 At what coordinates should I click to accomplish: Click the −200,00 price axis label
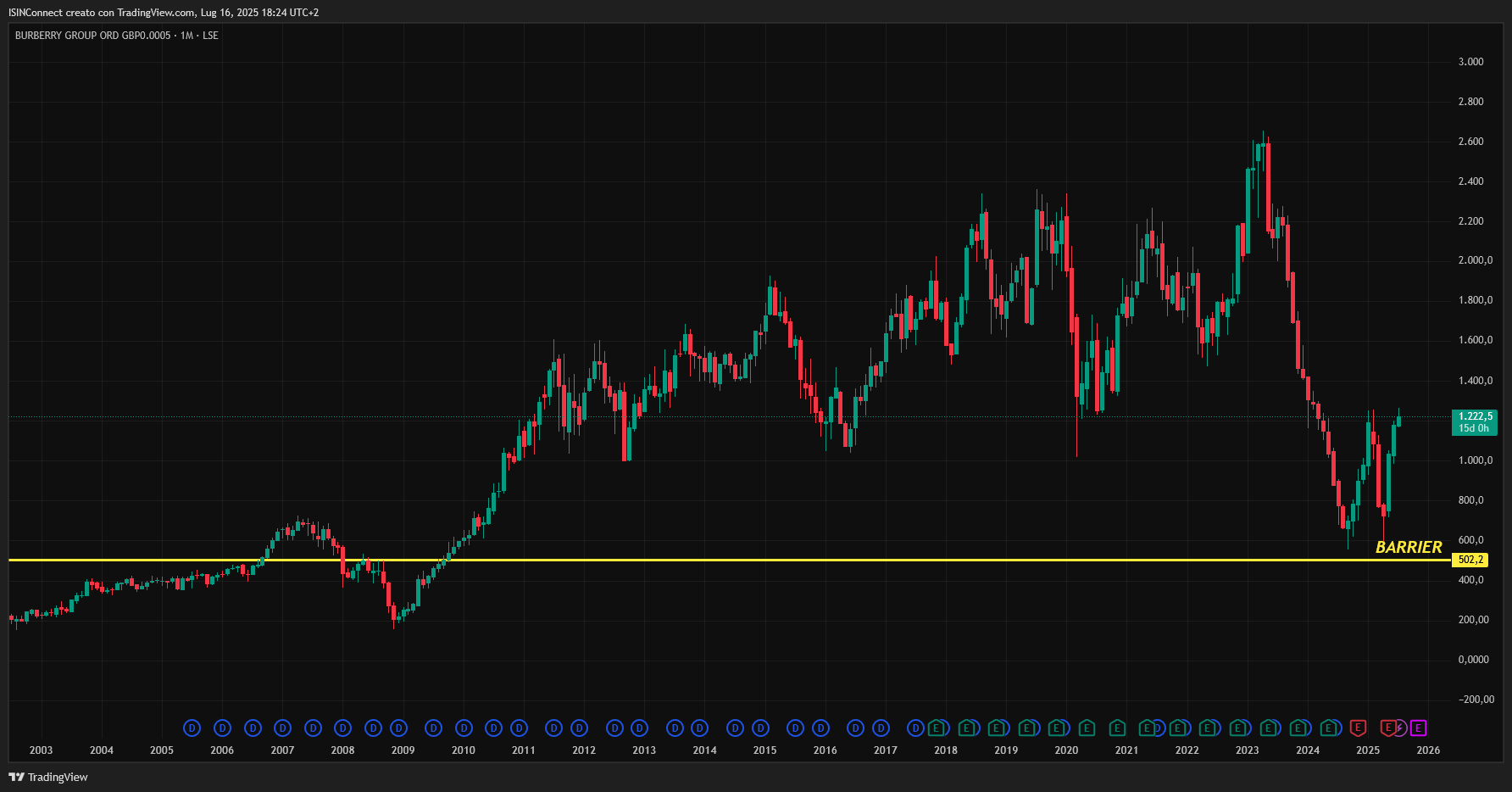tap(1476, 700)
